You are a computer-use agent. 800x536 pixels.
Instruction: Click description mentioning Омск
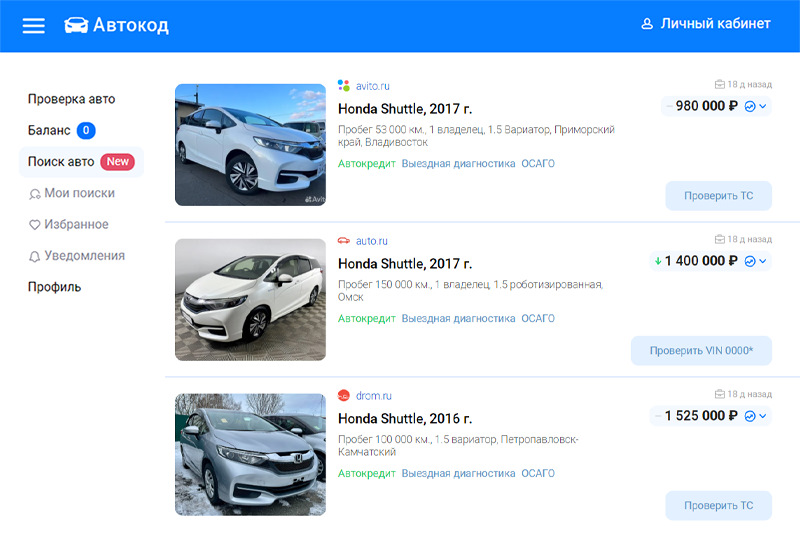pos(470,291)
